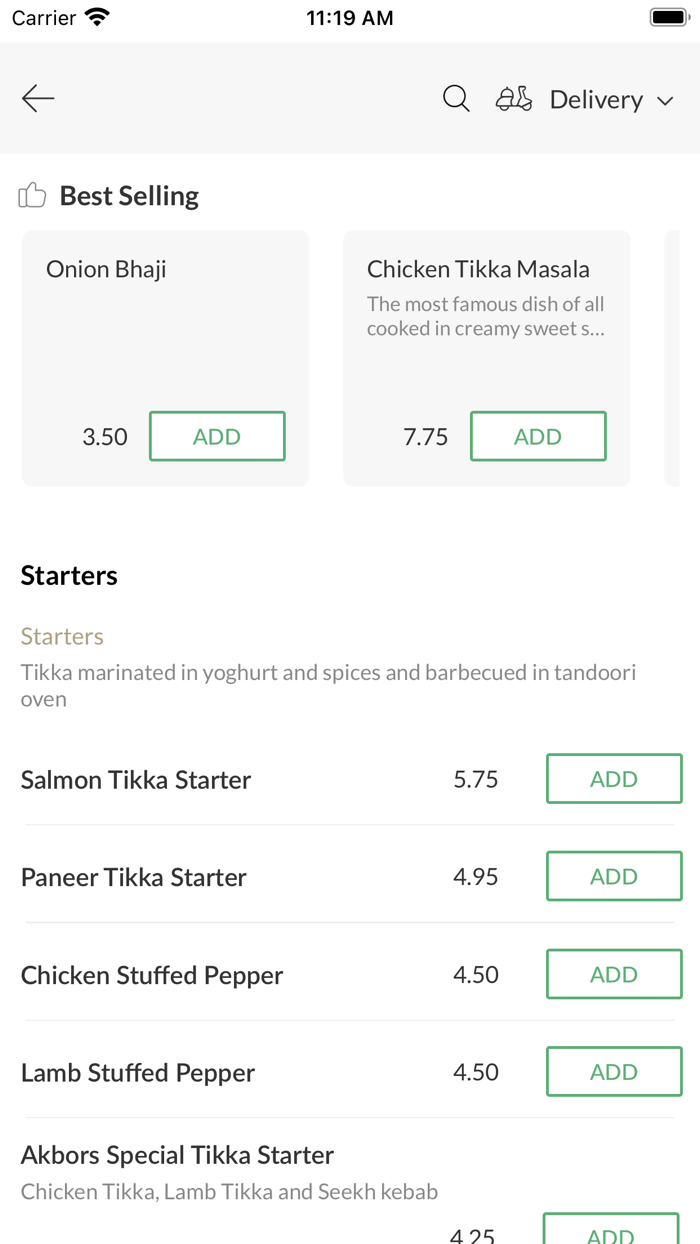This screenshot has height=1244, width=700.
Task: Select the Salmon Tikka Starter item name
Action: [x=136, y=780]
